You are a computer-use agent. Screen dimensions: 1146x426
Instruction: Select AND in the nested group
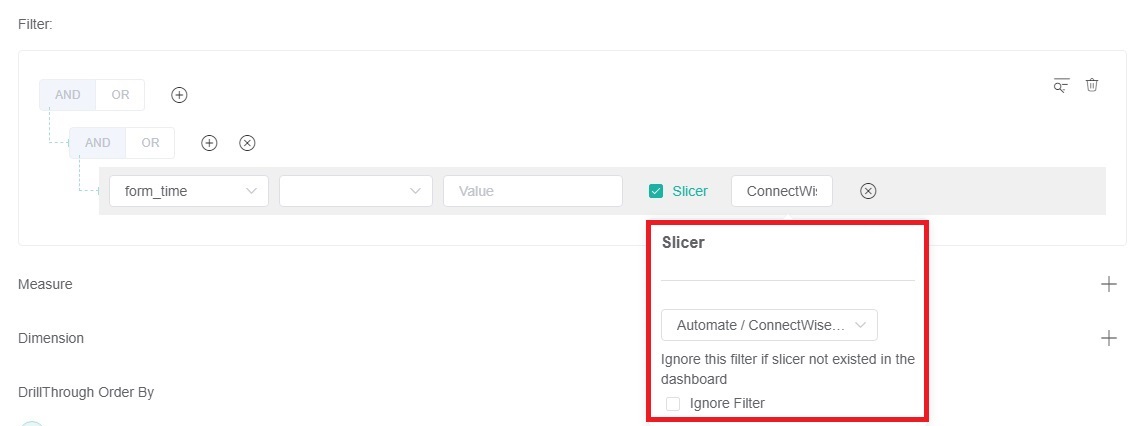tap(98, 143)
